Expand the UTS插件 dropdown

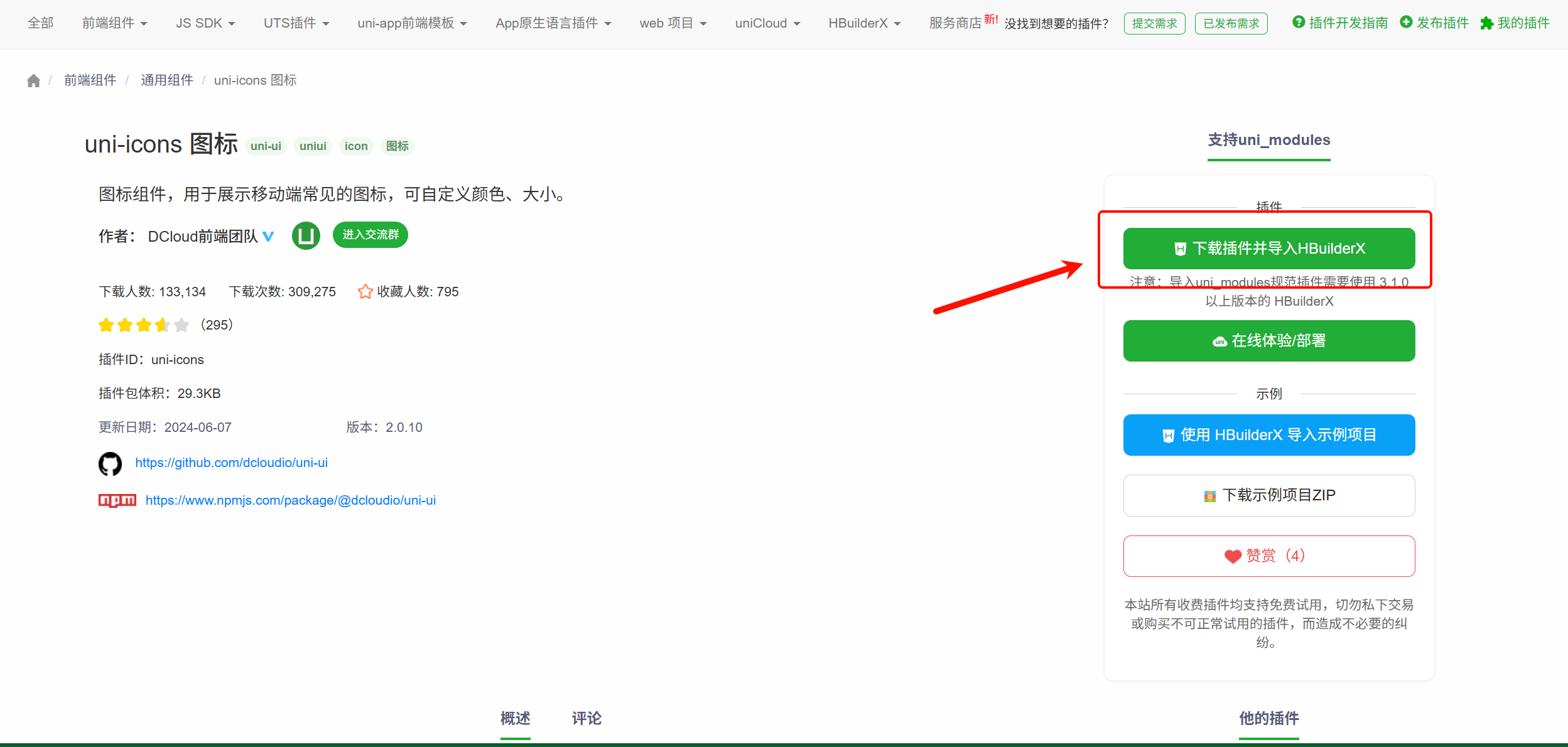pyautogui.click(x=296, y=23)
